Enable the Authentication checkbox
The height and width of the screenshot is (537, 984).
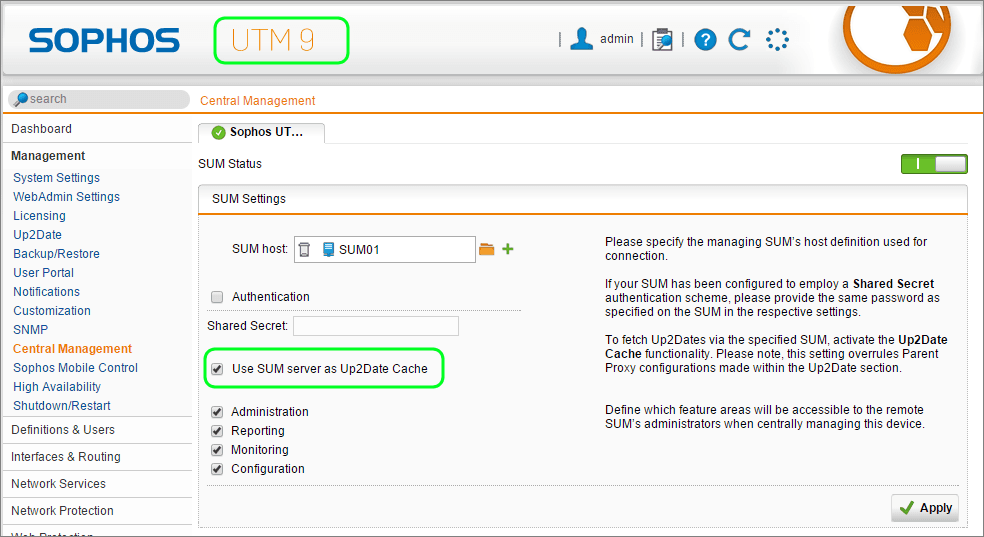pos(217,297)
